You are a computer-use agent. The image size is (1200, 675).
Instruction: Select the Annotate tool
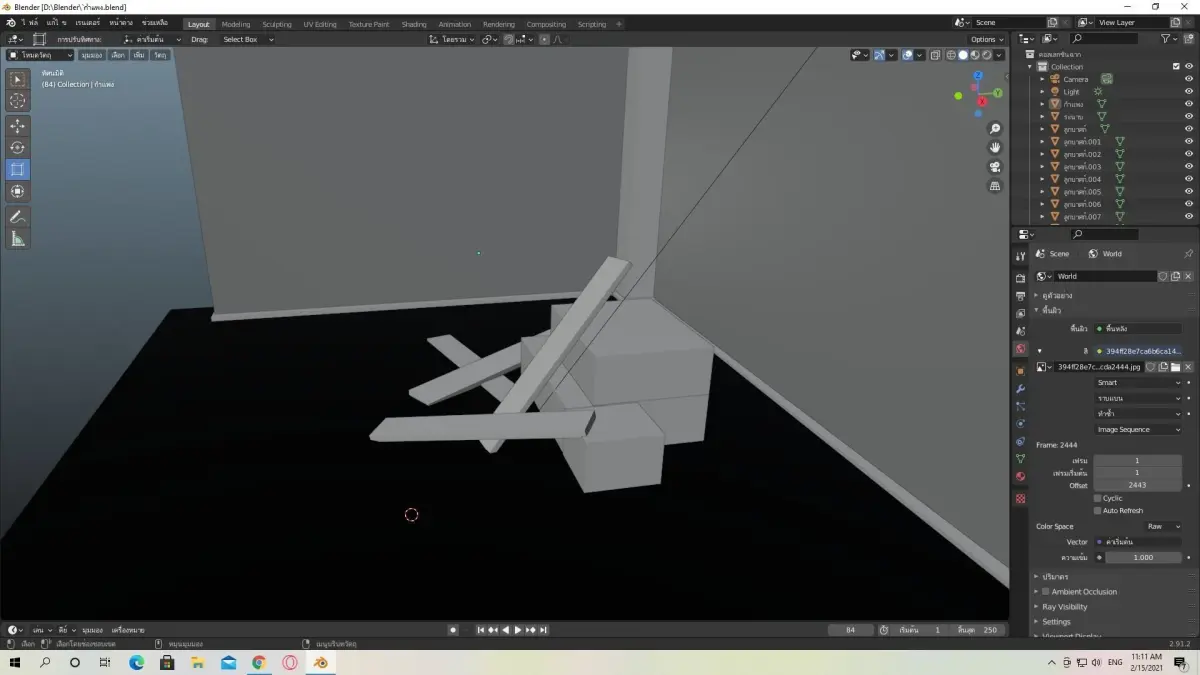[18, 217]
